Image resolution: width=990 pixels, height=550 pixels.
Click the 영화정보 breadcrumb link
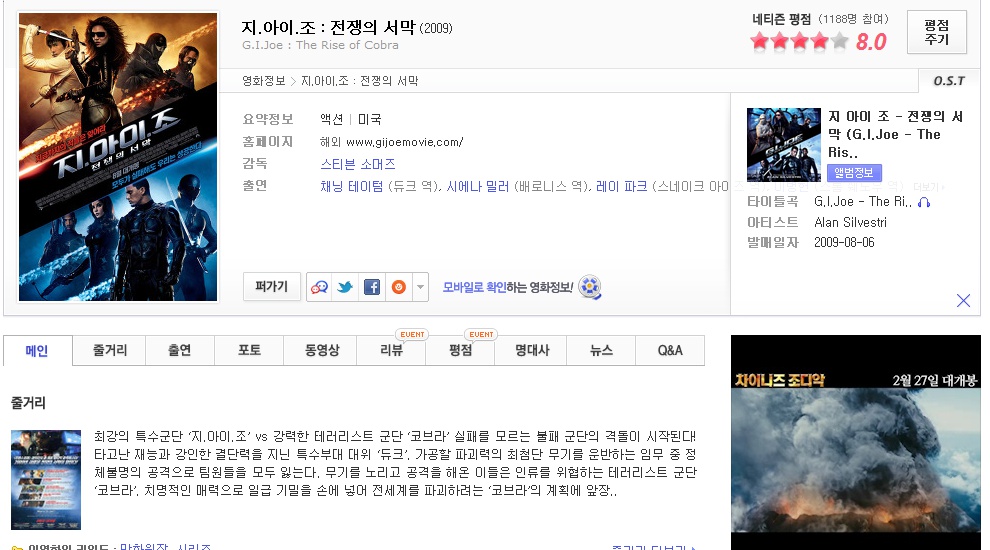[263, 81]
